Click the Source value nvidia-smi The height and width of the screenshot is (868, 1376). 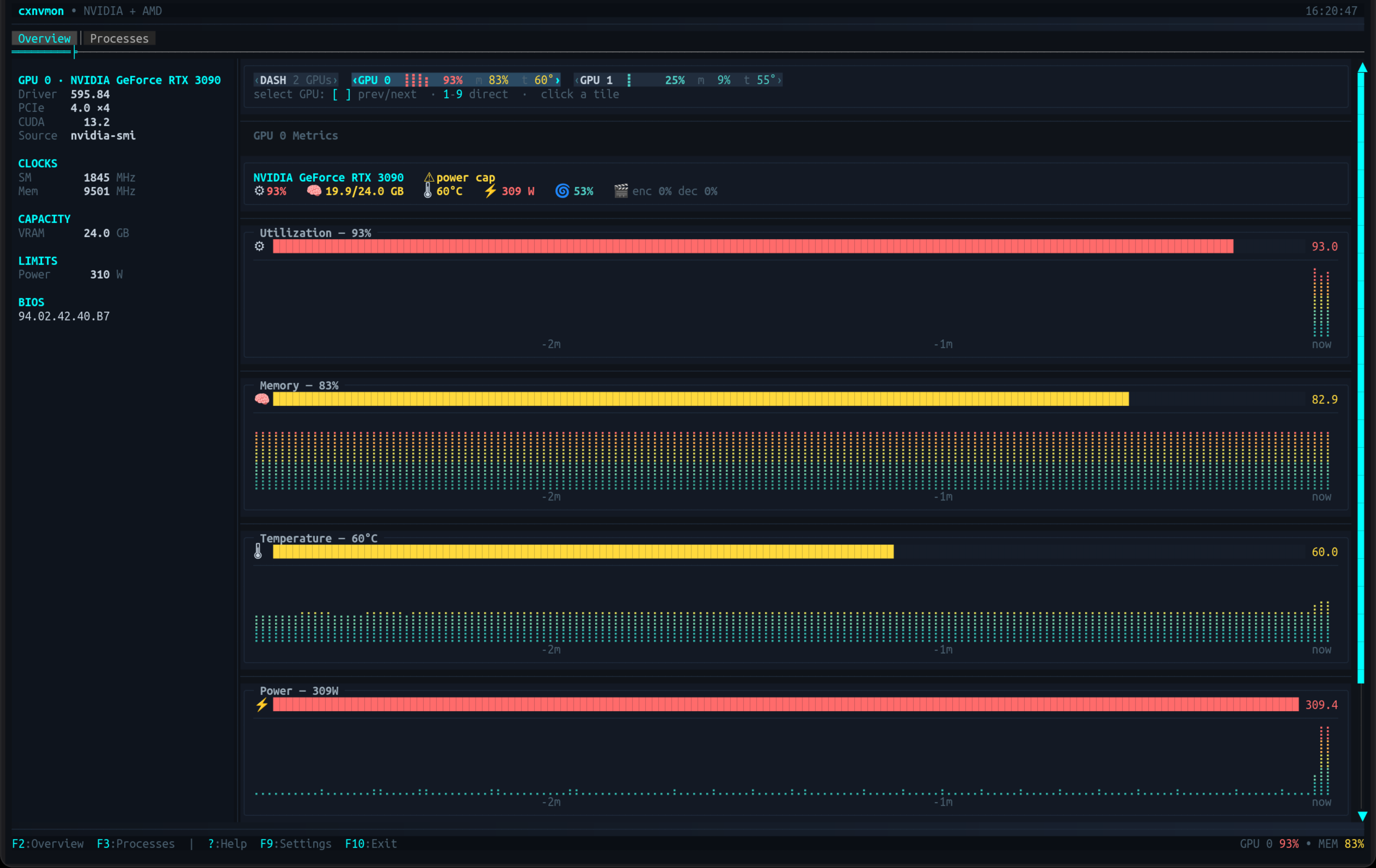(103, 136)
